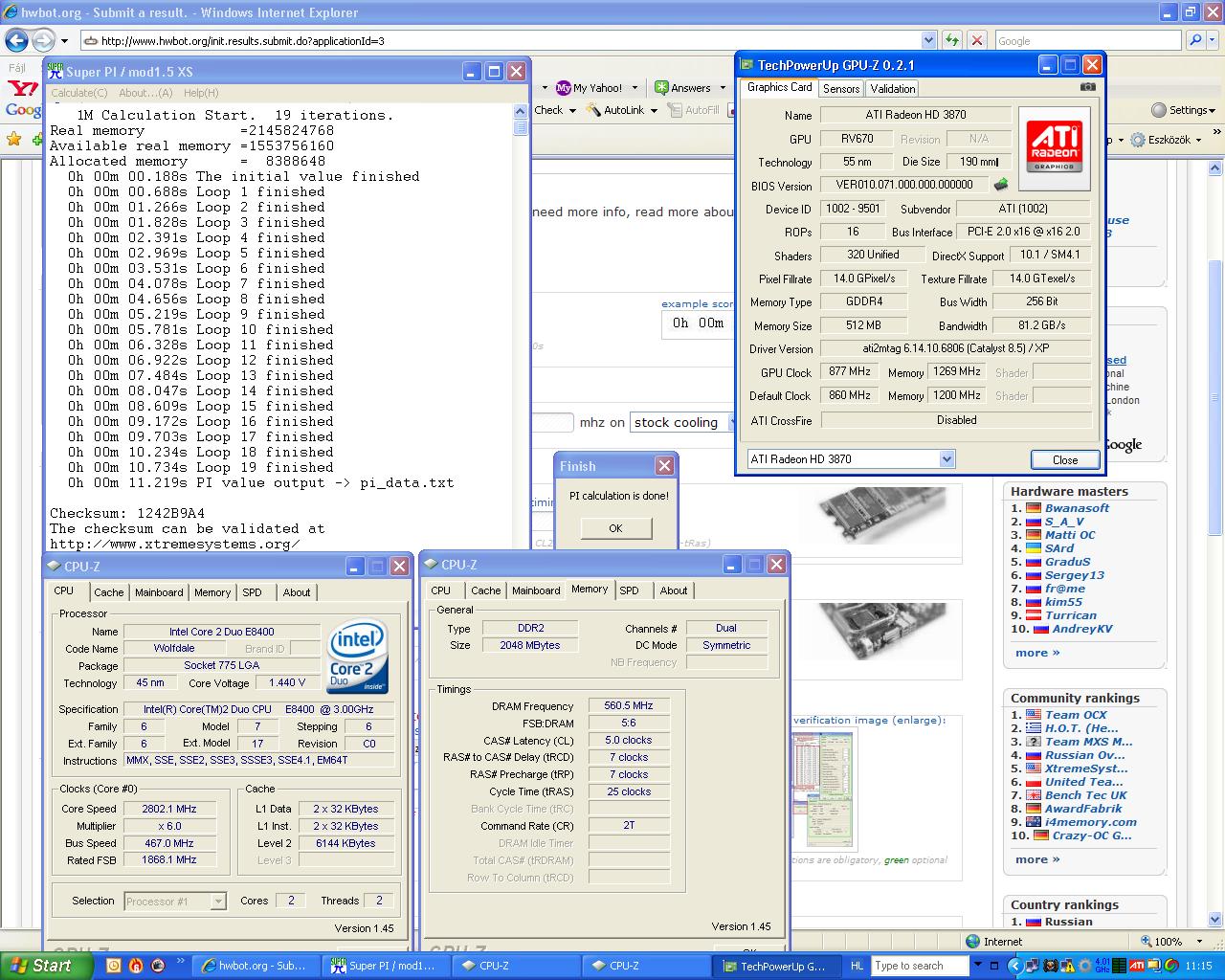Click the AutoFill toolbar icon
The image size is (1225, 980).
coord(676,110)
